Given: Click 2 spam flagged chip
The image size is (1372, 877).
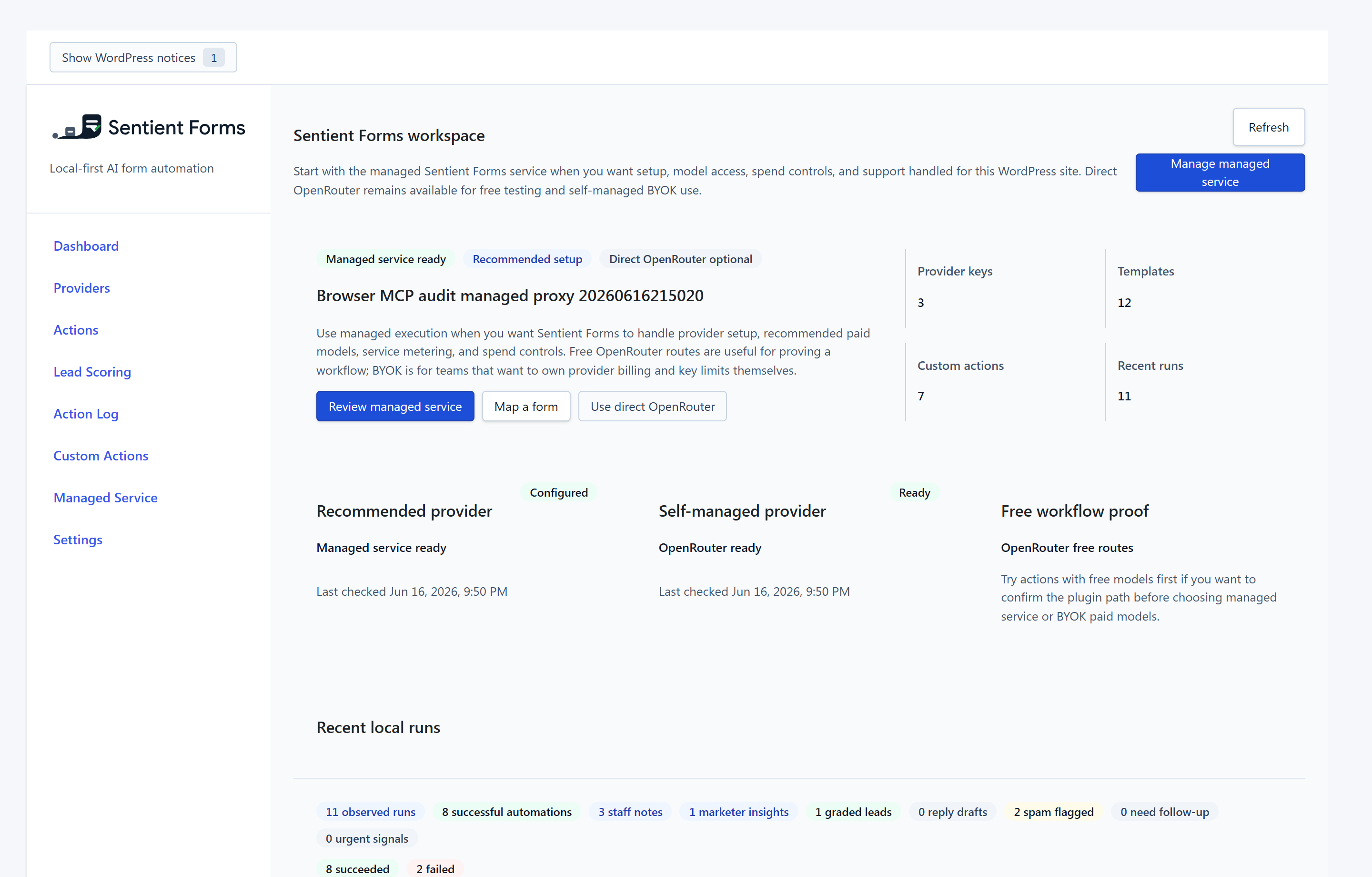Looking at the screenshot, I should (1053, 812).
